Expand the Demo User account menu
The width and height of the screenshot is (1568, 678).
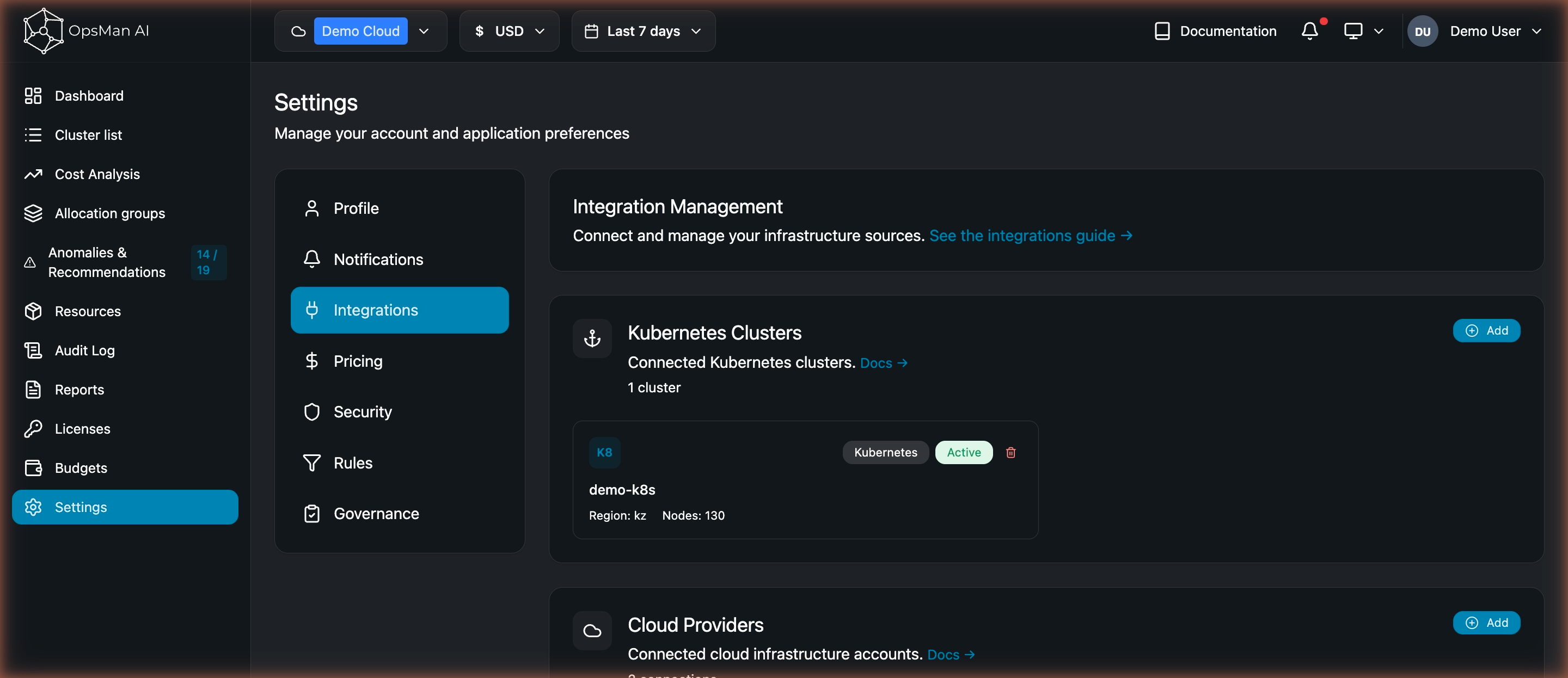1495,31
